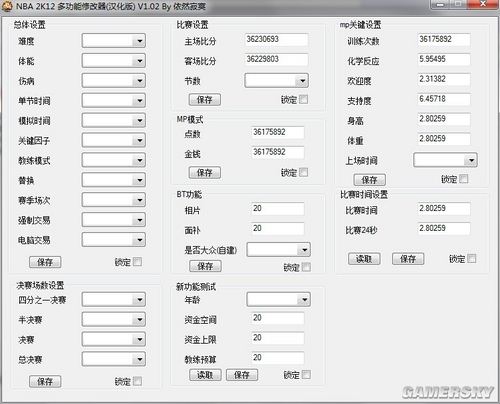Open the 四分之一决赛 dropdown

pyautogui.click(x=114, y=300)
